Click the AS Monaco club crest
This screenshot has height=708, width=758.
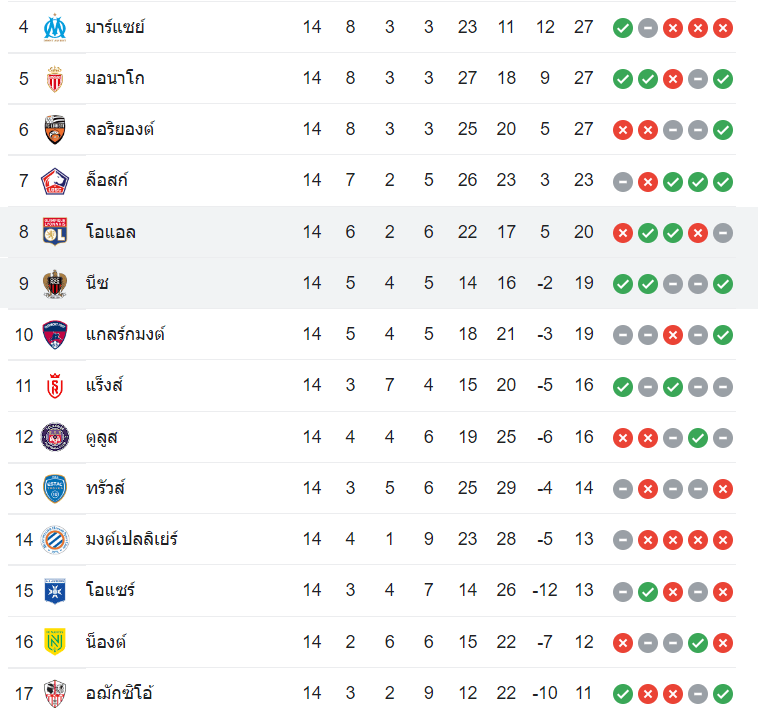coord(55,78)
